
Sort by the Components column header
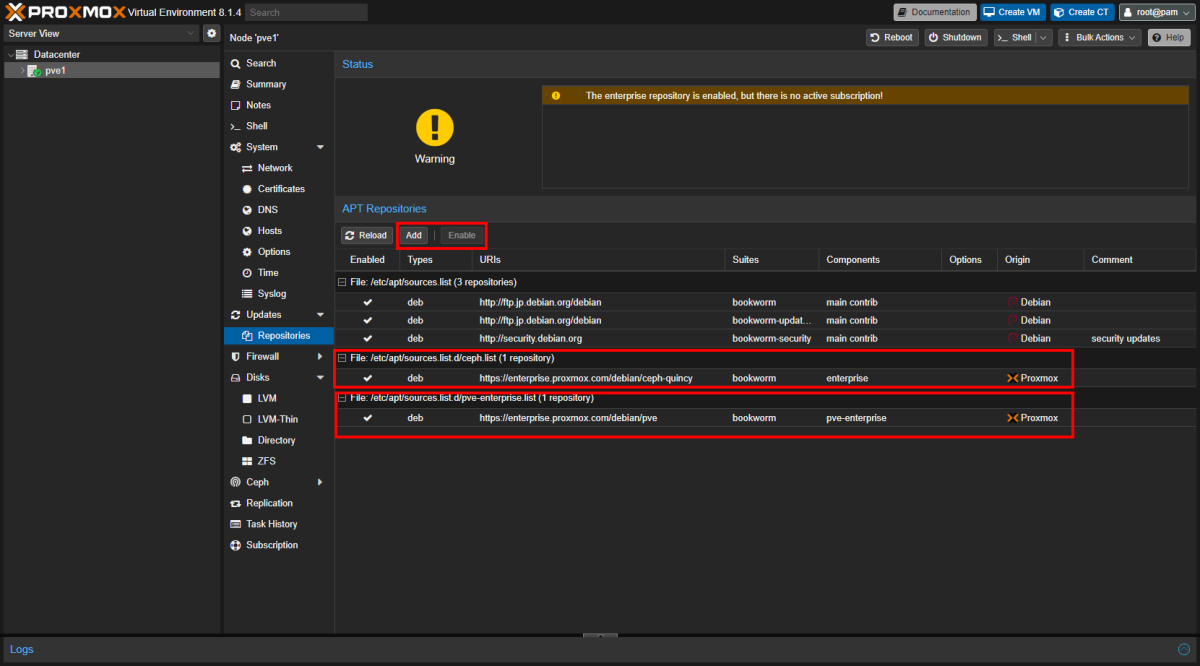click(x=879, y=259)
